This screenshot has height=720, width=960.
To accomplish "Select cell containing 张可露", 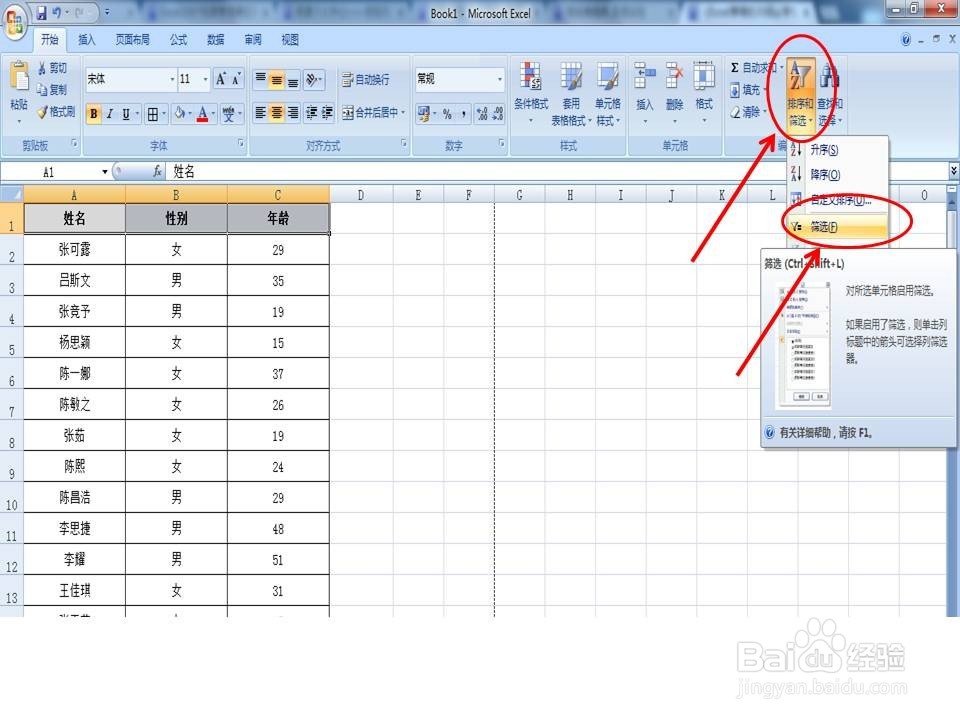I will [75, 249].
